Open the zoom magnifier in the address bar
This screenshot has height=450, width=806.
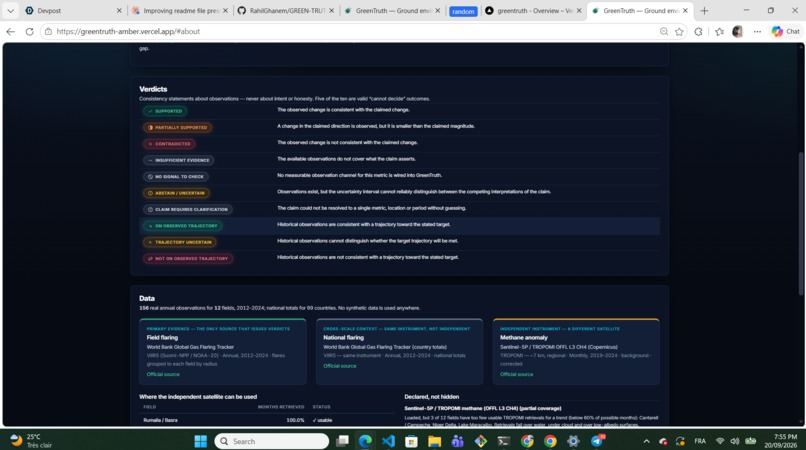click(664, 31)
